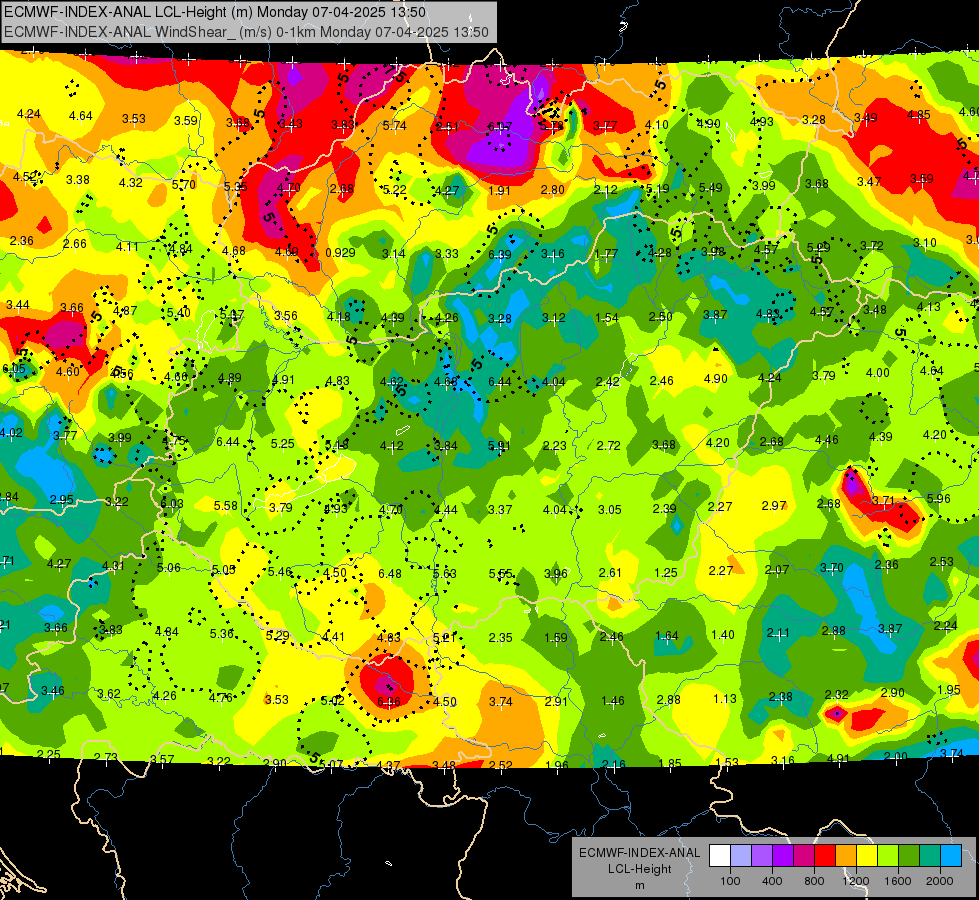Select the dark green legend swatch

[x=909, y=855]
